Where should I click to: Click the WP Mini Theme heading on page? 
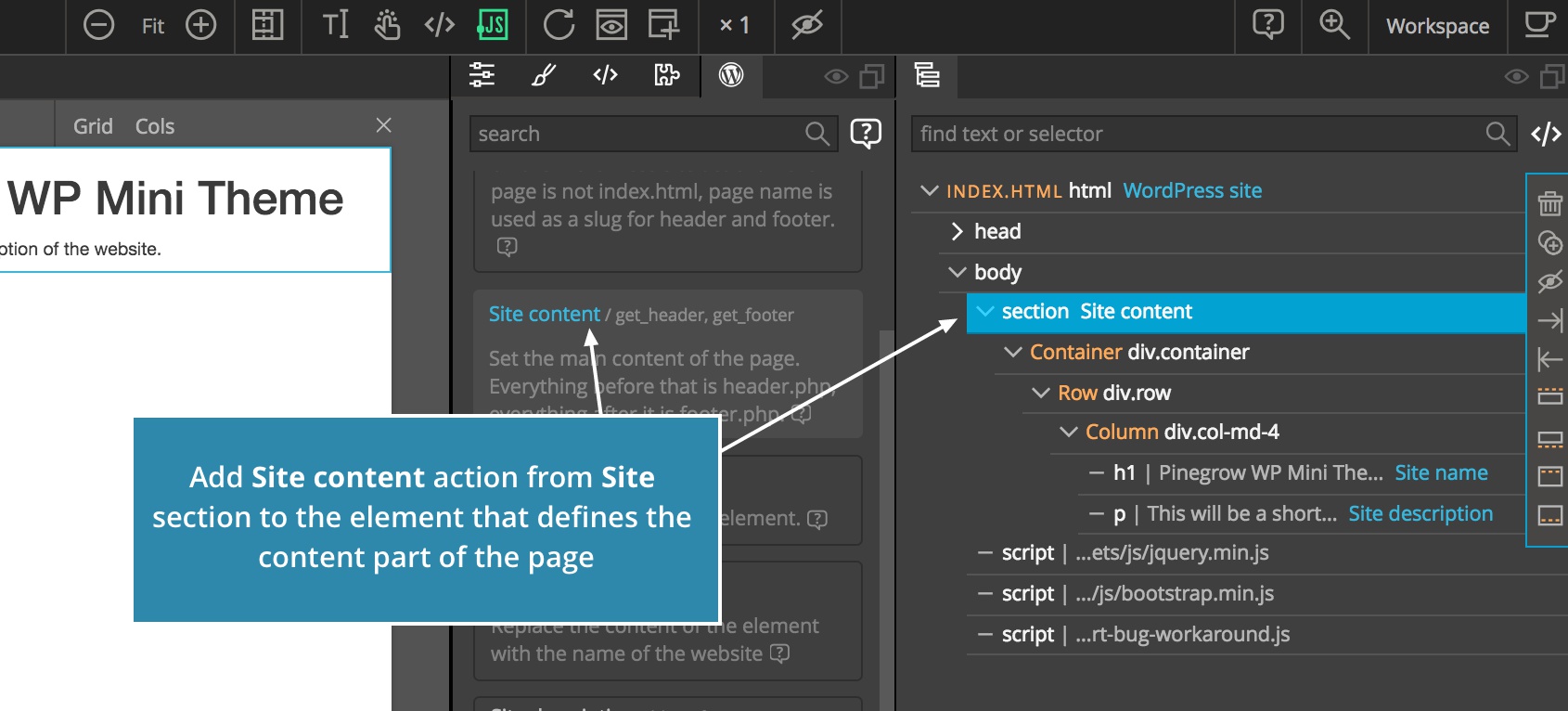click(x=176, y=199)
